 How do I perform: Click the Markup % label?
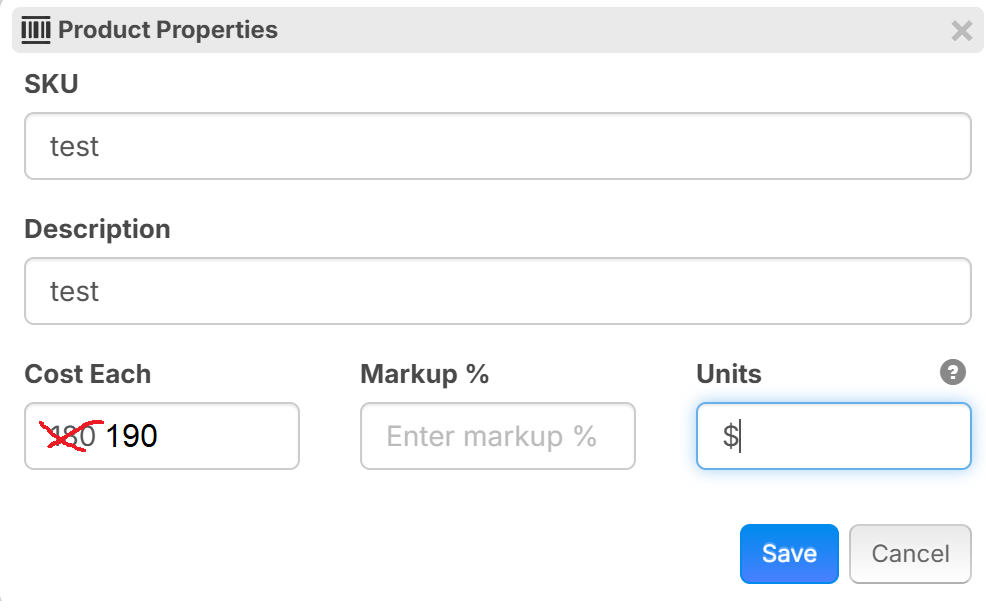click(x=424, y=374)
